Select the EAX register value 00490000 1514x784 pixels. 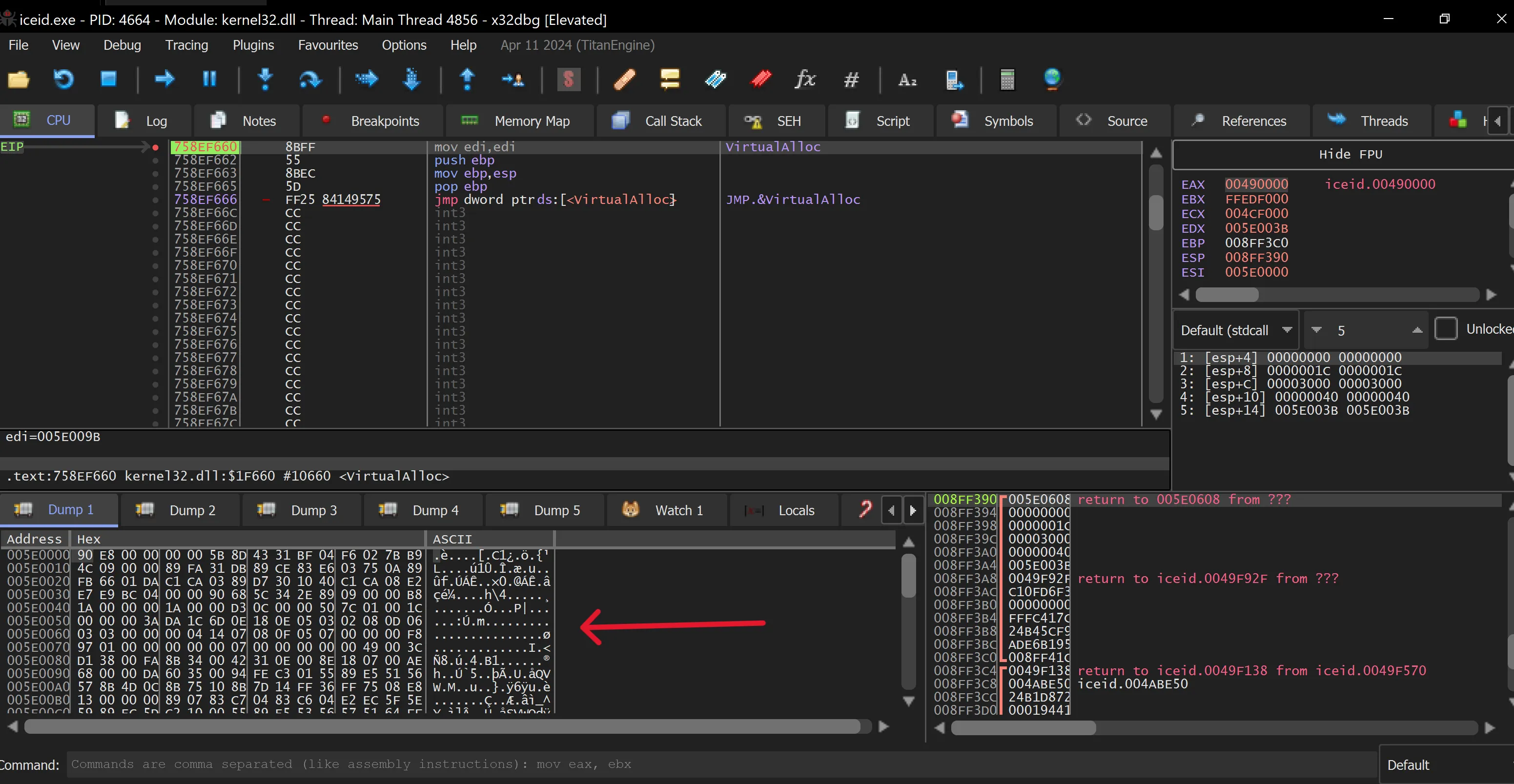(1257, 184)
